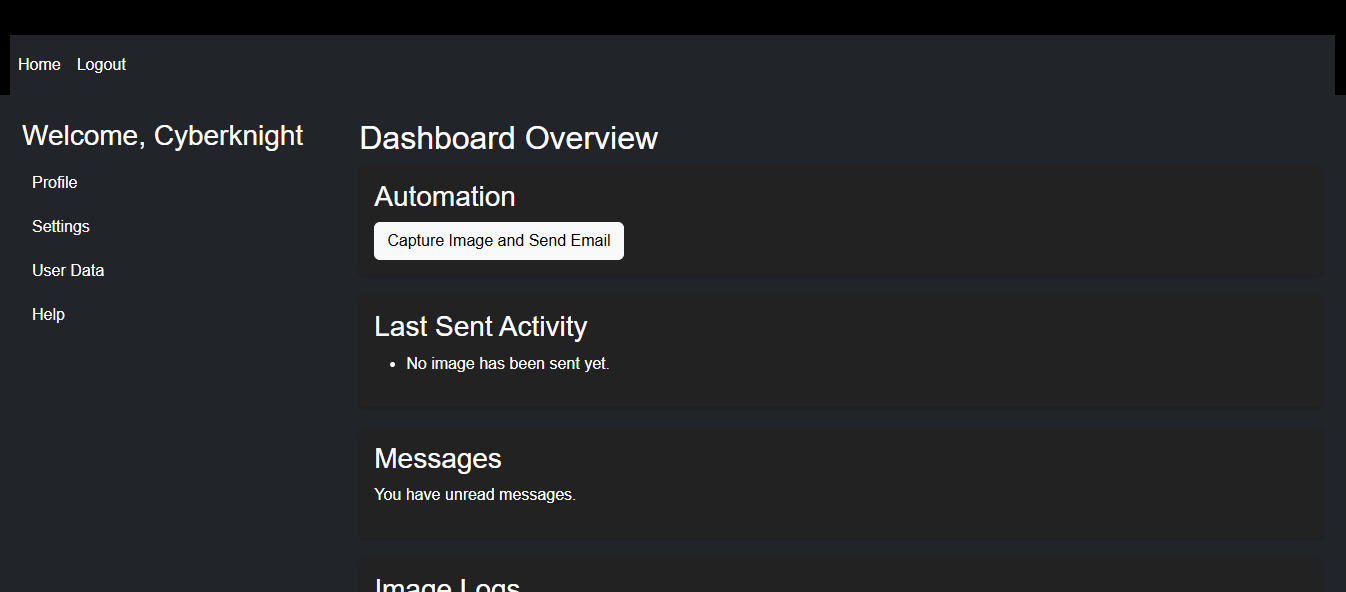
Task: Select the Automation section heading
Action: coord(444,196)
